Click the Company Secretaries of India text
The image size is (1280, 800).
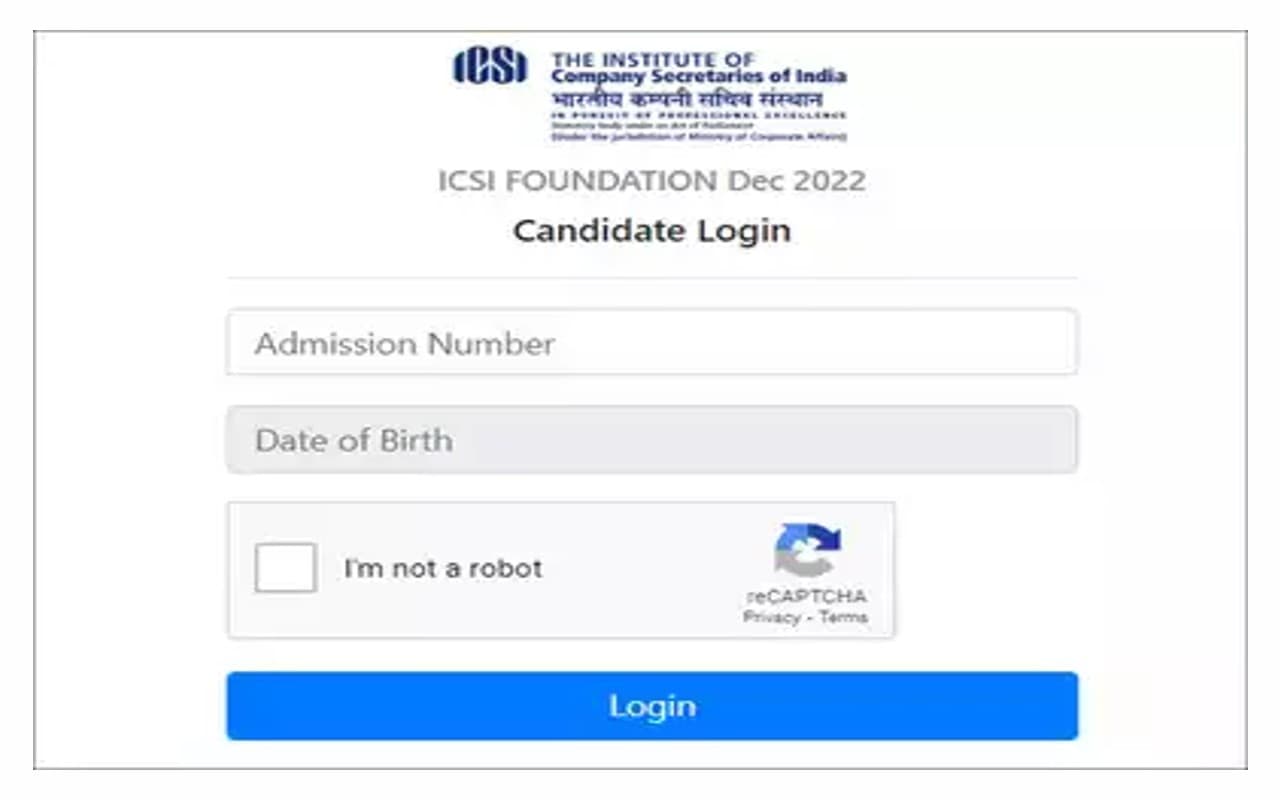click(700, 74)
